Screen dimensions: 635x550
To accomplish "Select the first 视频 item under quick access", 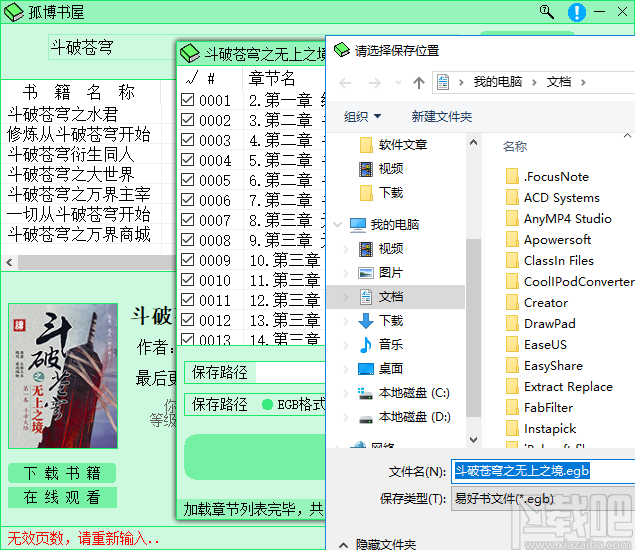I will pyautogui.click(x=381, y=168).
